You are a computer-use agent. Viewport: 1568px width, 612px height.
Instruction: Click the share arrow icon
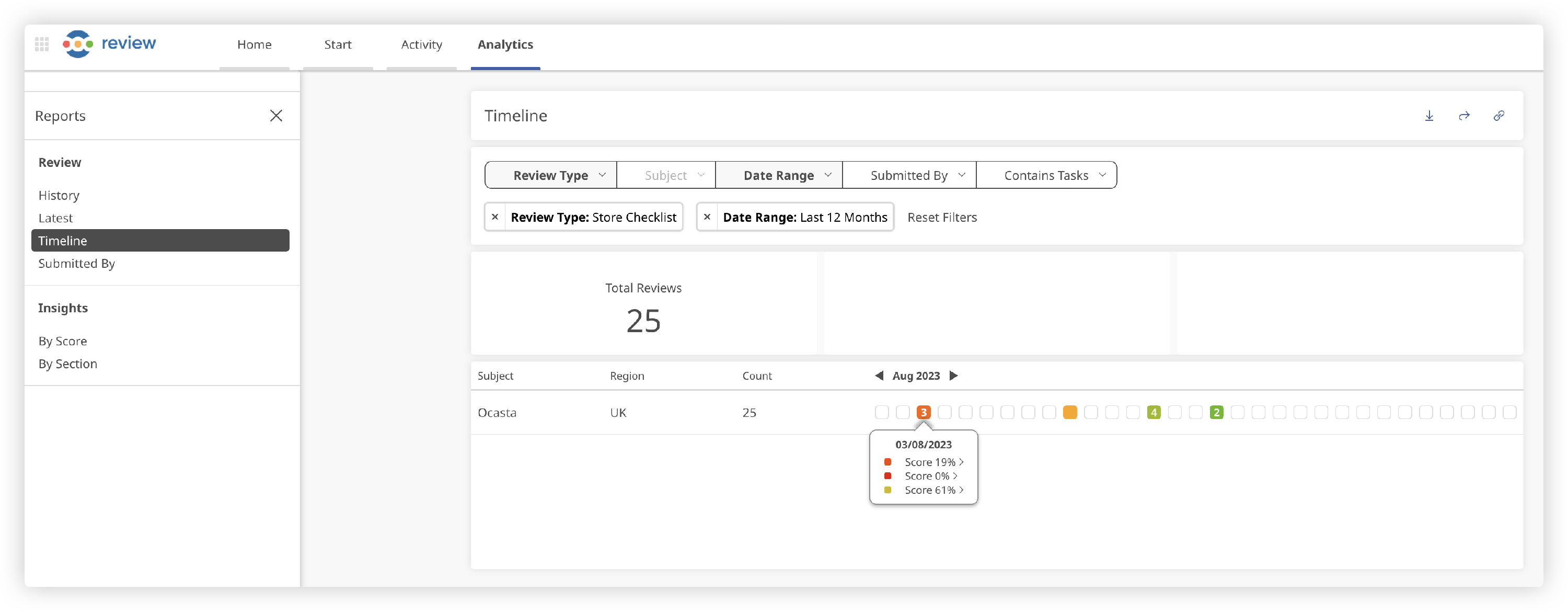1464,116
